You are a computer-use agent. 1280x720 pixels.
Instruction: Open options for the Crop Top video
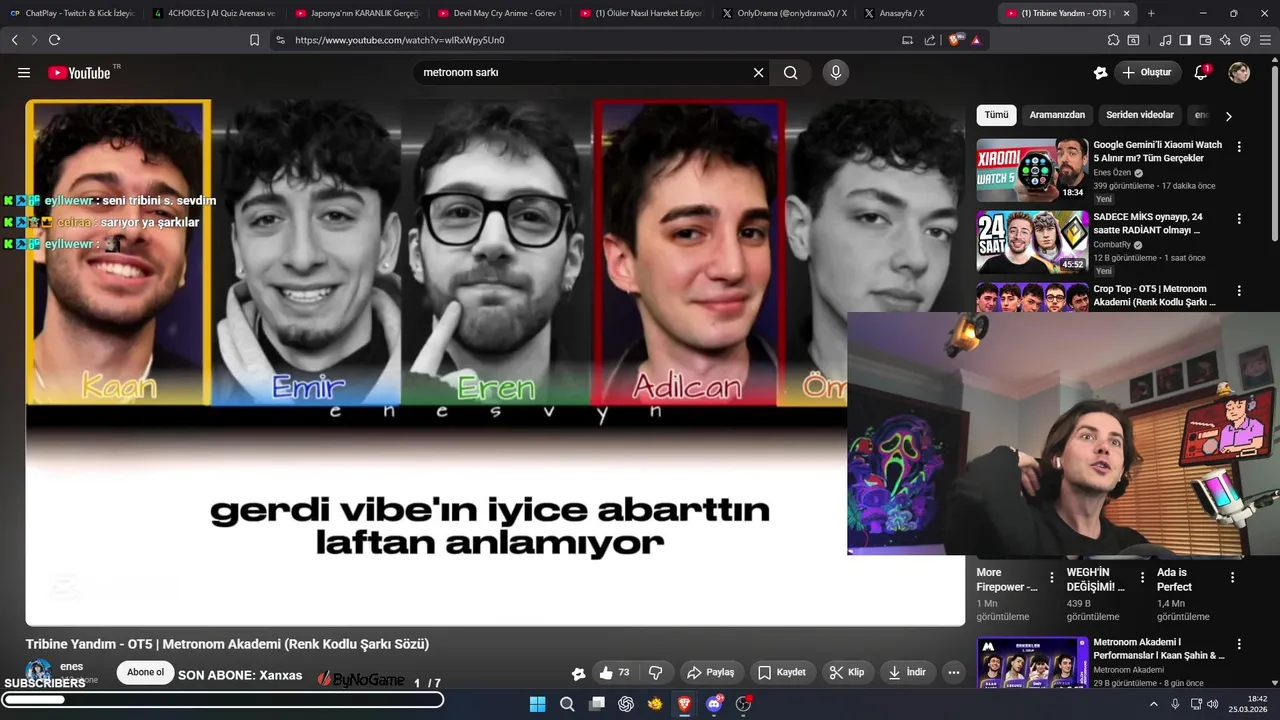click(1239, 290)
